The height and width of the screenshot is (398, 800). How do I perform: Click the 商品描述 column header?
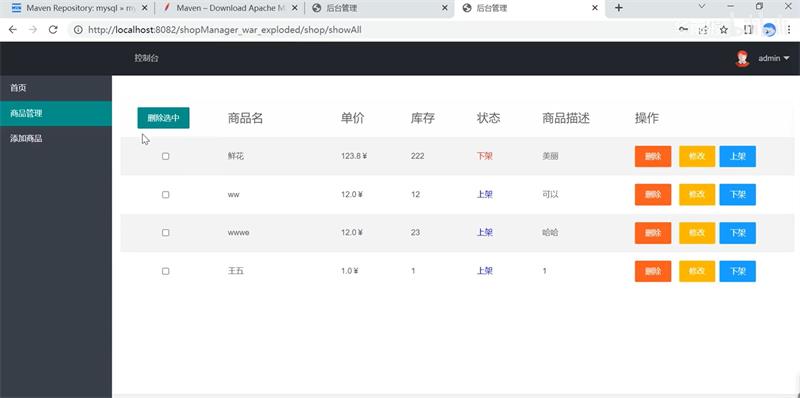coord(566,118)
